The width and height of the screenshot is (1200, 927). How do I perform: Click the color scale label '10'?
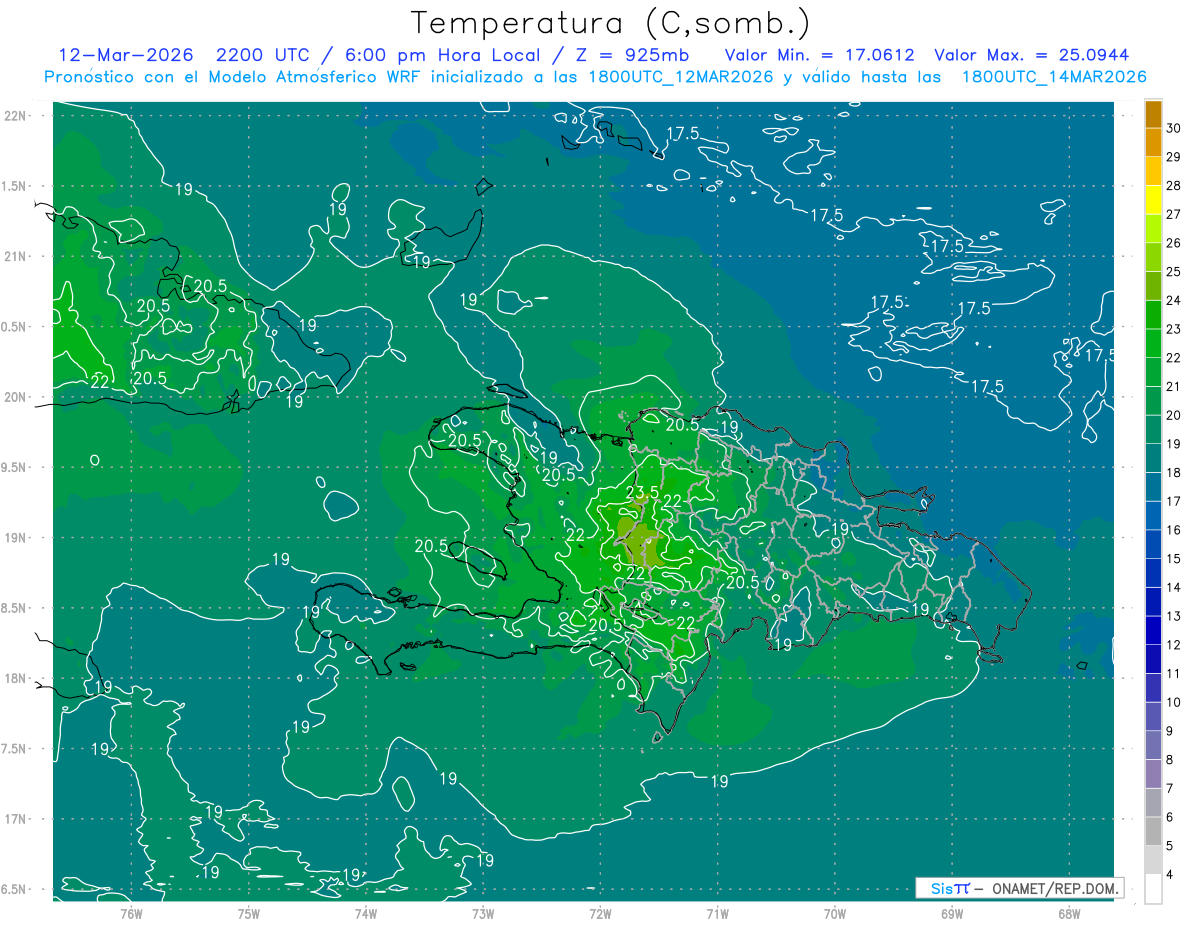coord(1173,702)
